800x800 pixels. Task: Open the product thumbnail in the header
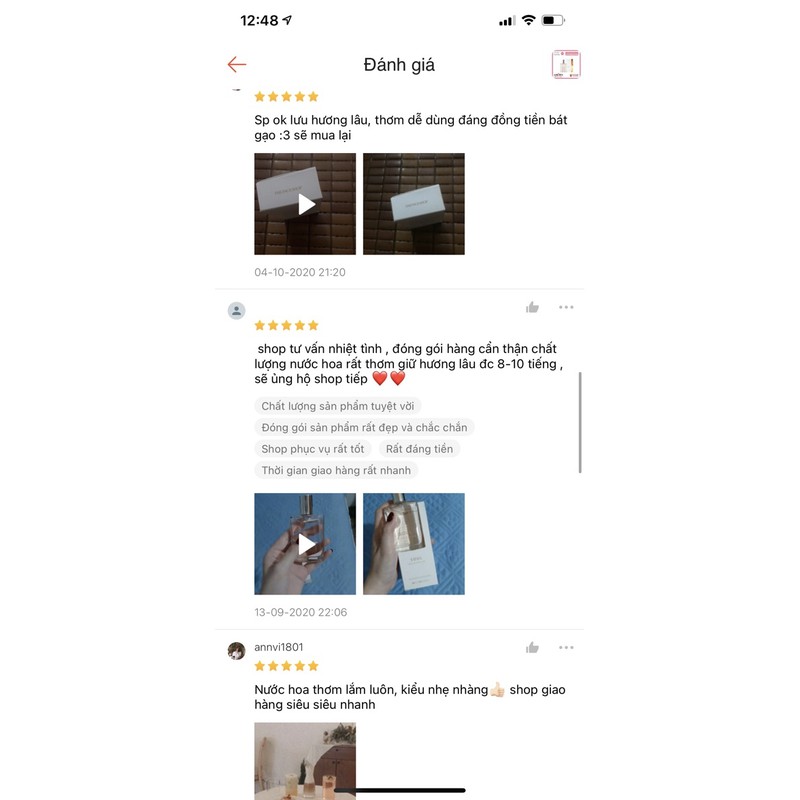click(x=566, y=64)
